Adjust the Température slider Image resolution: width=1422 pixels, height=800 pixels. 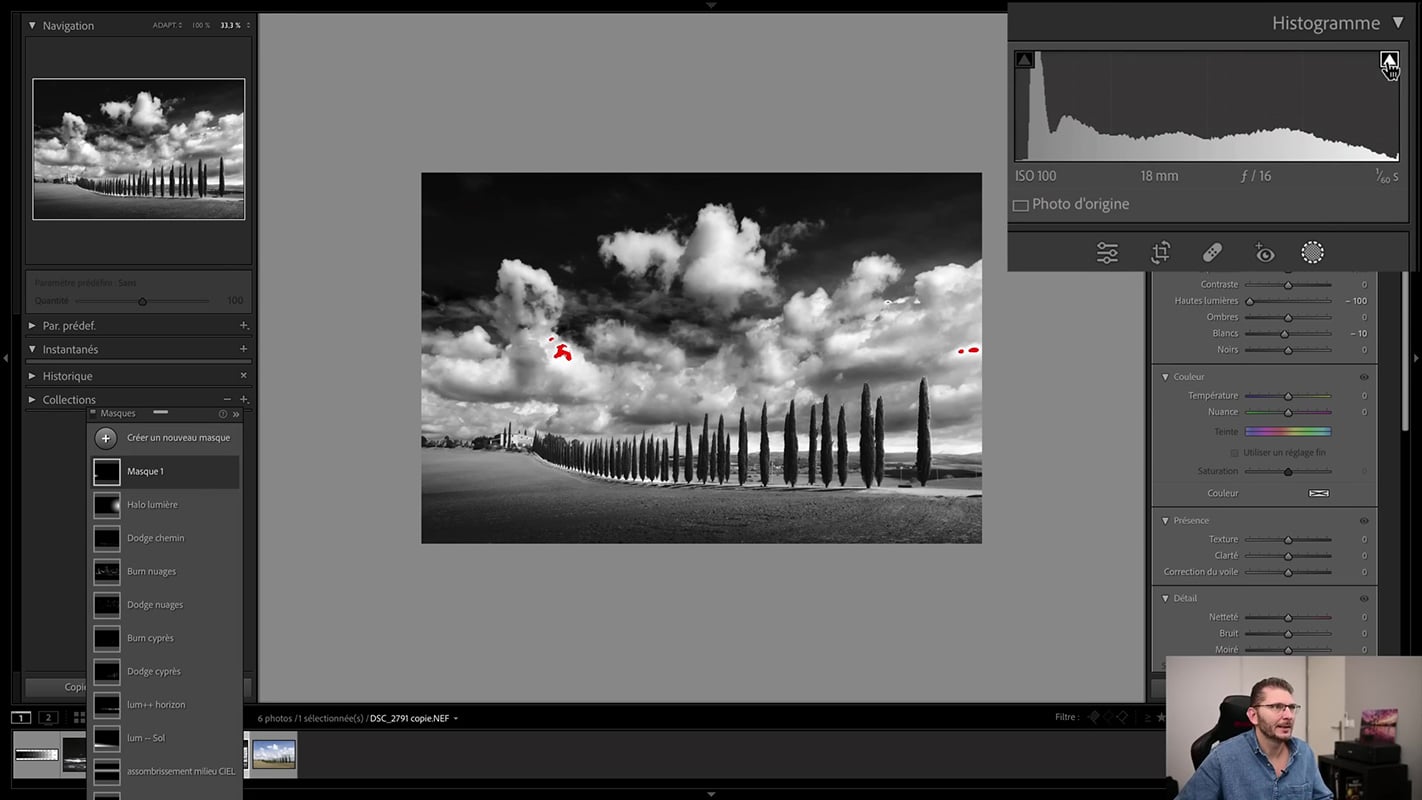pos(1288,396)
